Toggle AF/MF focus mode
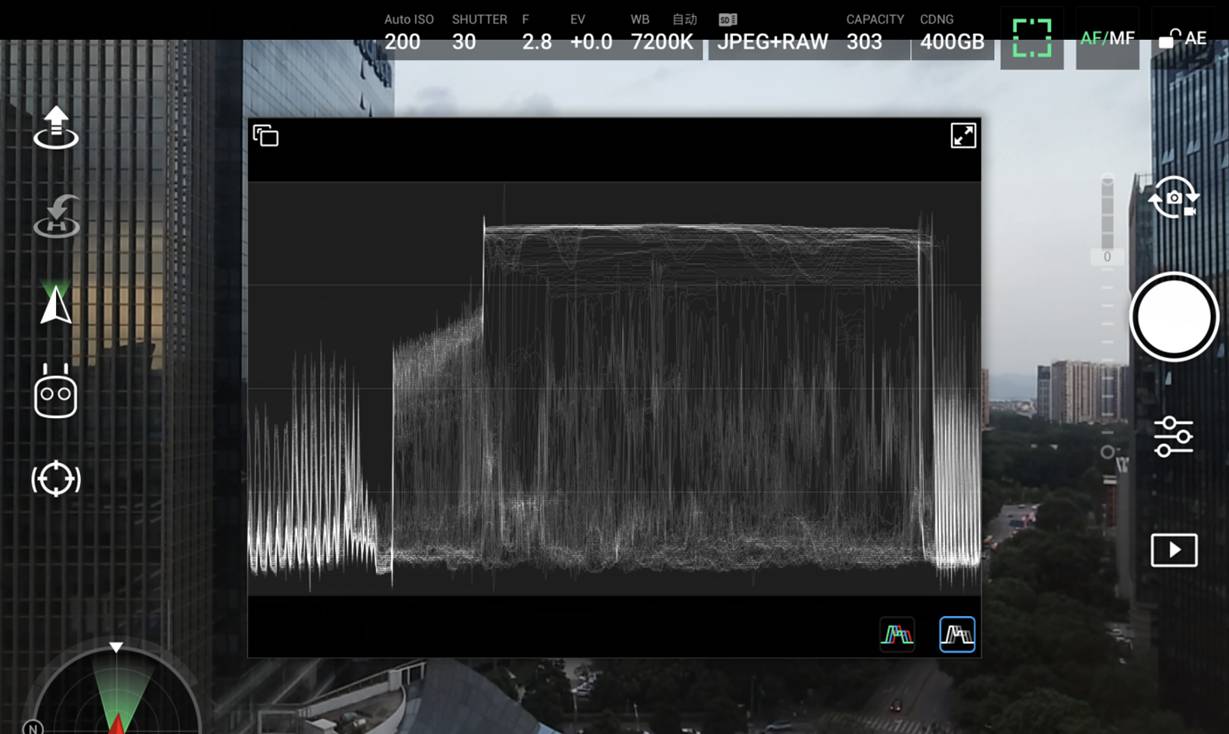The width and height of the screenshot is (1229, 734). (1107, 39)
